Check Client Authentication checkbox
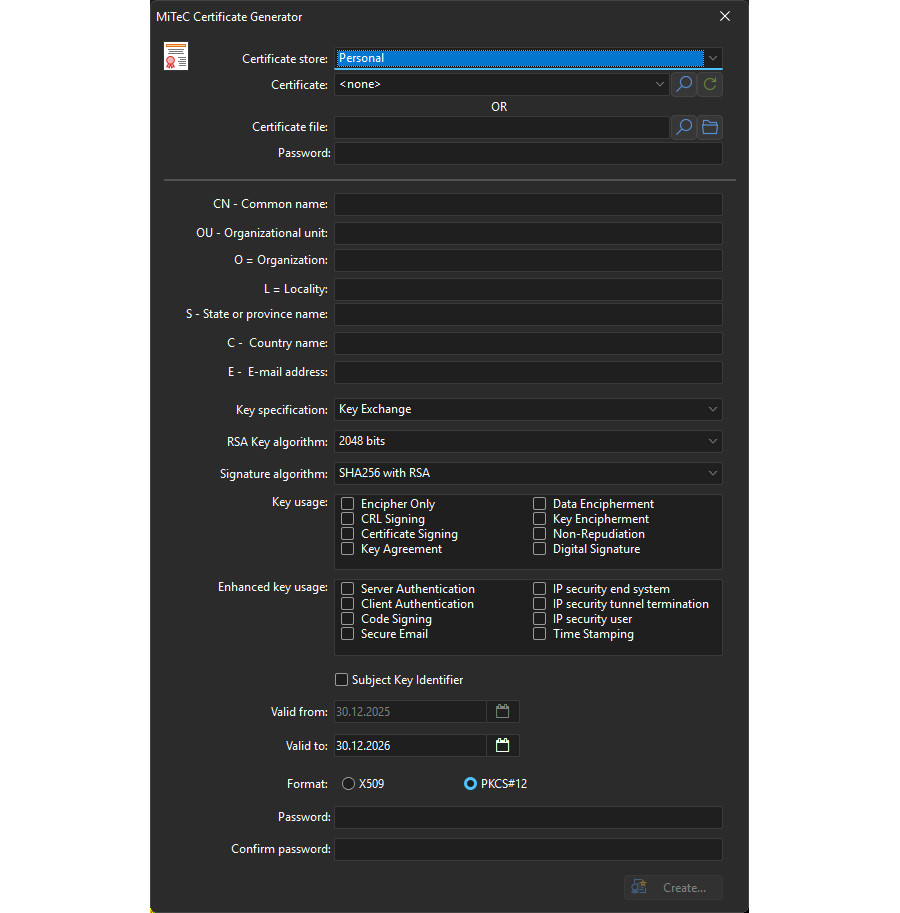 [348, 604]
